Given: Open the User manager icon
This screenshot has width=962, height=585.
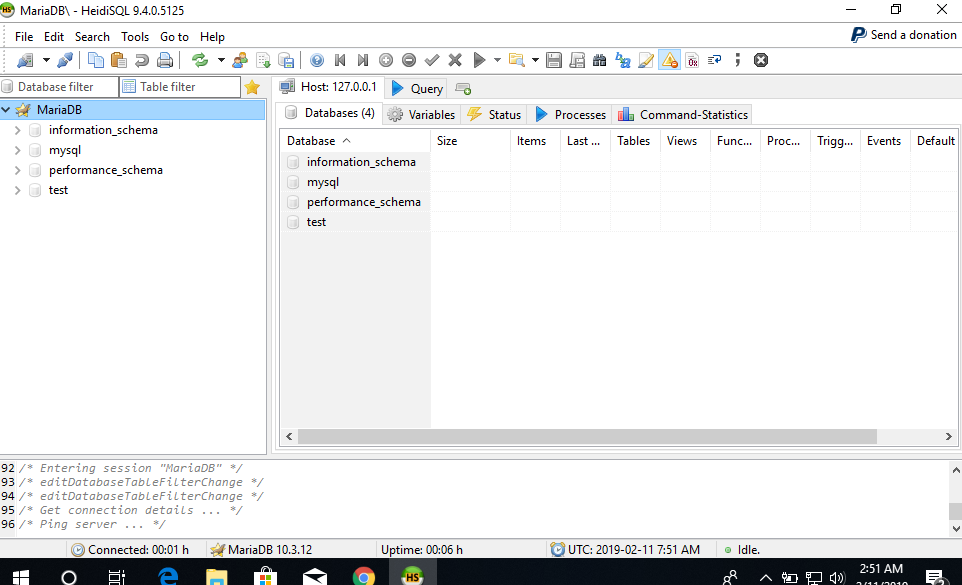Looking at the screenshot, I should coord(240,60).
